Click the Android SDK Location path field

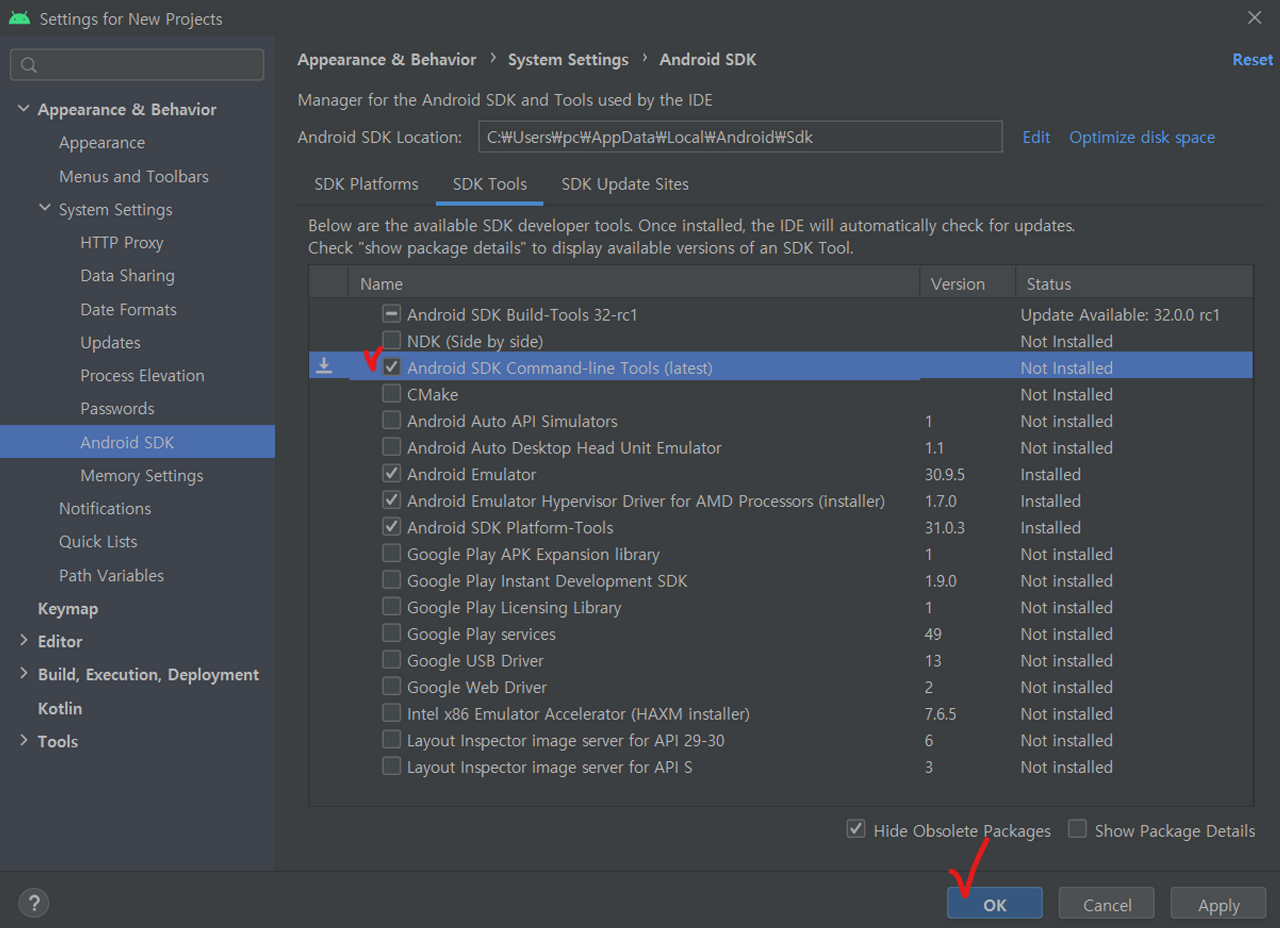pyautogui.click(x=740, y=137)
